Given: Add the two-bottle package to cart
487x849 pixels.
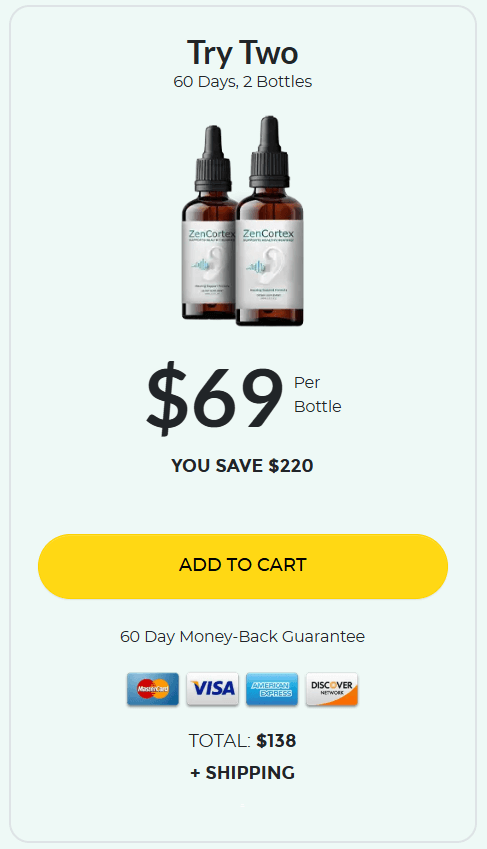Looking at the screenshot, I should [x=243, y=566].
